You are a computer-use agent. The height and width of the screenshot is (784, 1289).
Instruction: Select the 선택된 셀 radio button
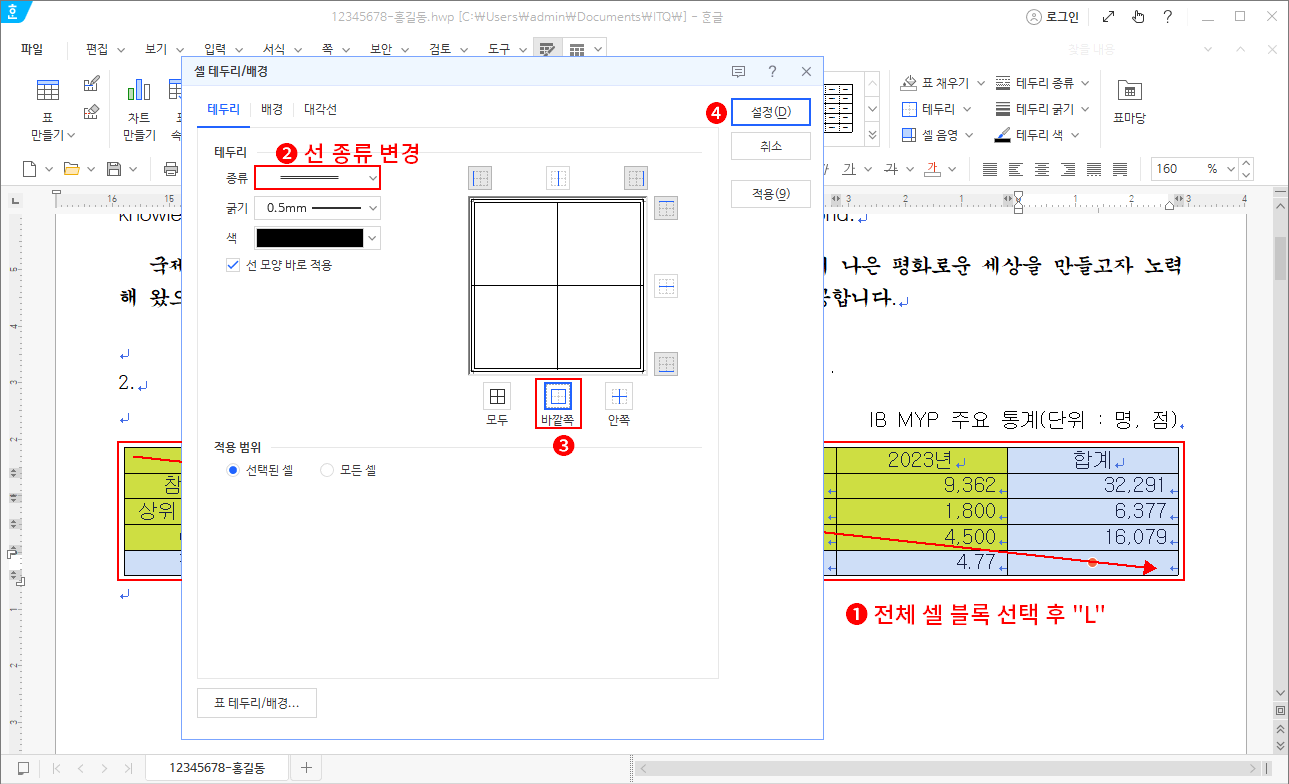tap(233, 470)
